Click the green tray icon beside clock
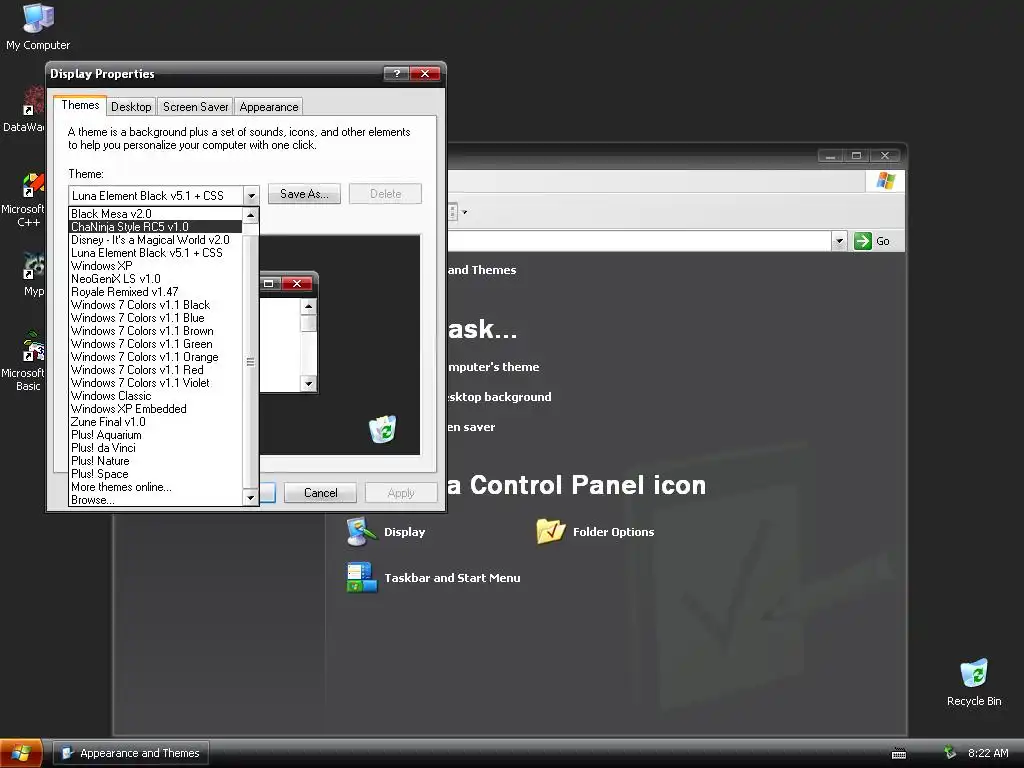The width and height of the screenshot is (1024, 768). [x=950, y=753]
